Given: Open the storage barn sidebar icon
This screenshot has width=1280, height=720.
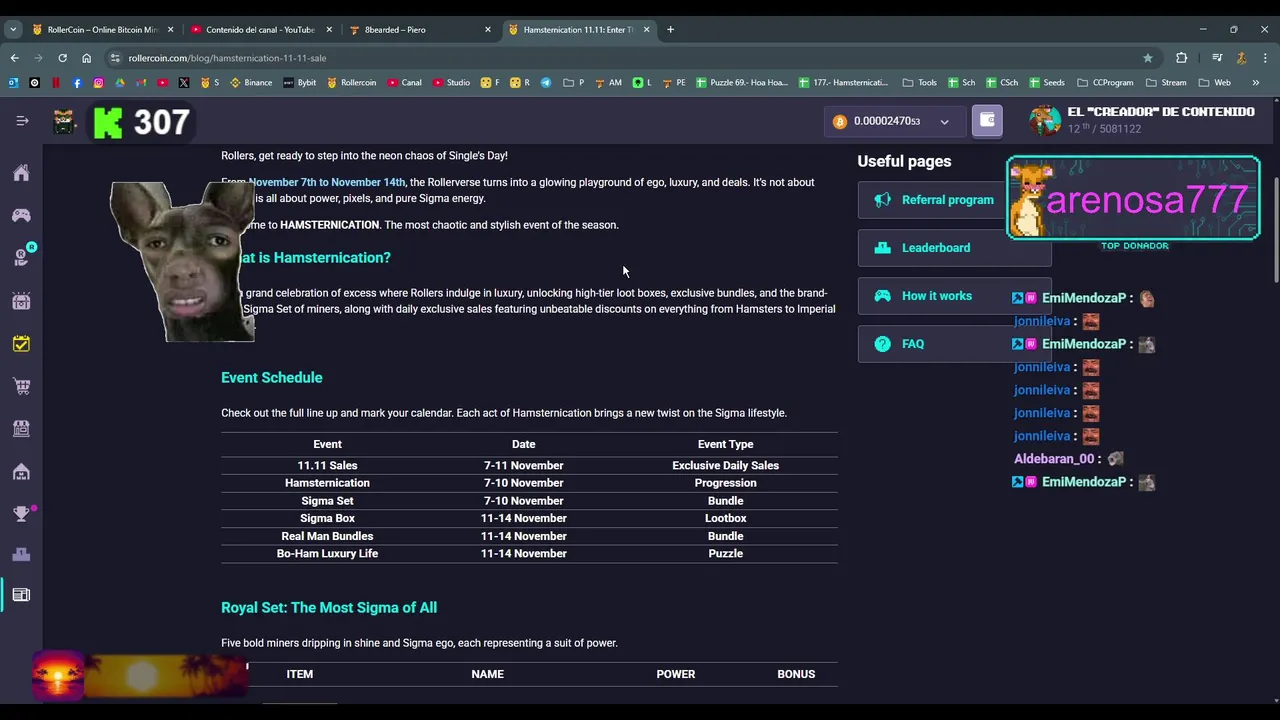Looking at the screenshot, I should 21,472.
